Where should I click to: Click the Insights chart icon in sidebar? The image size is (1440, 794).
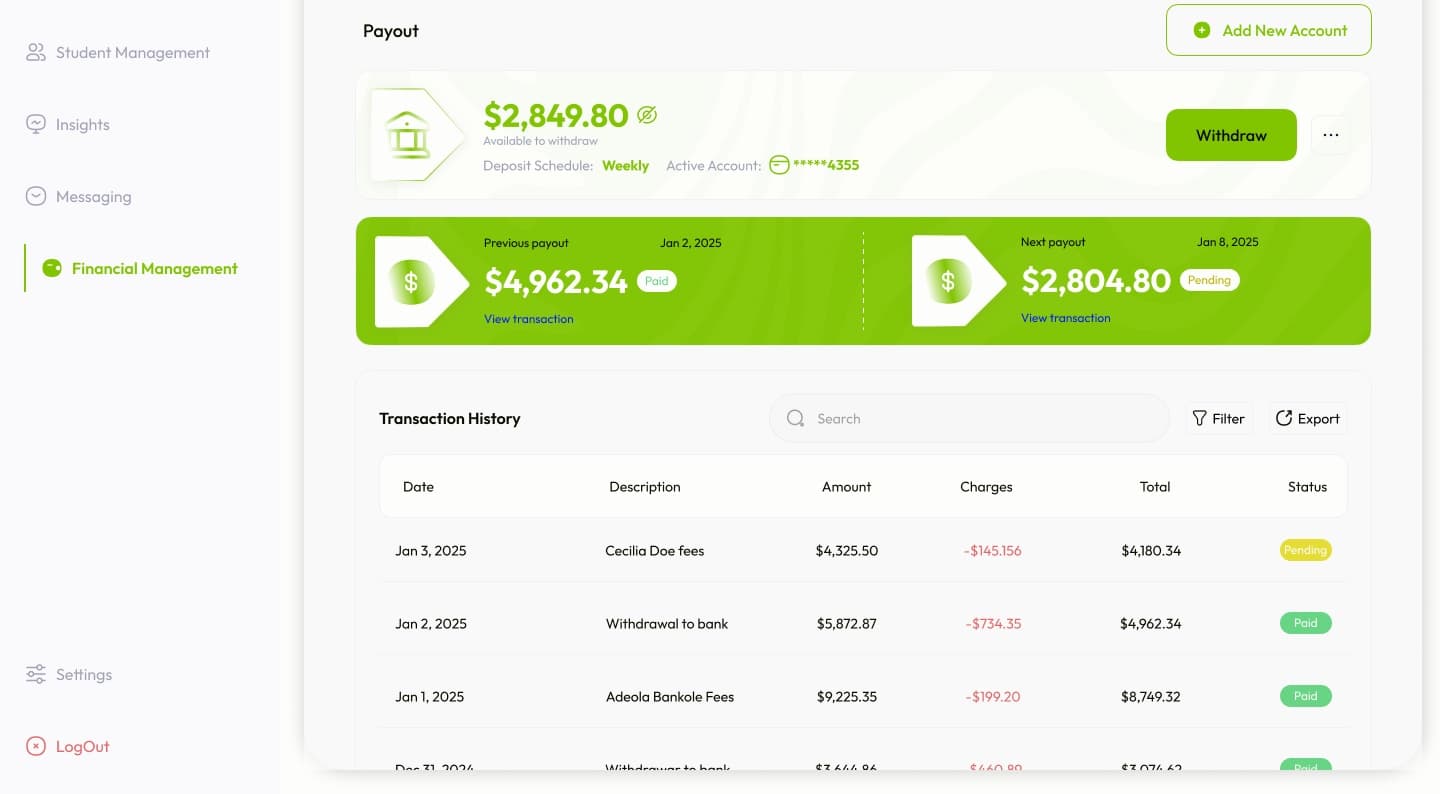[x=36, y=124]
